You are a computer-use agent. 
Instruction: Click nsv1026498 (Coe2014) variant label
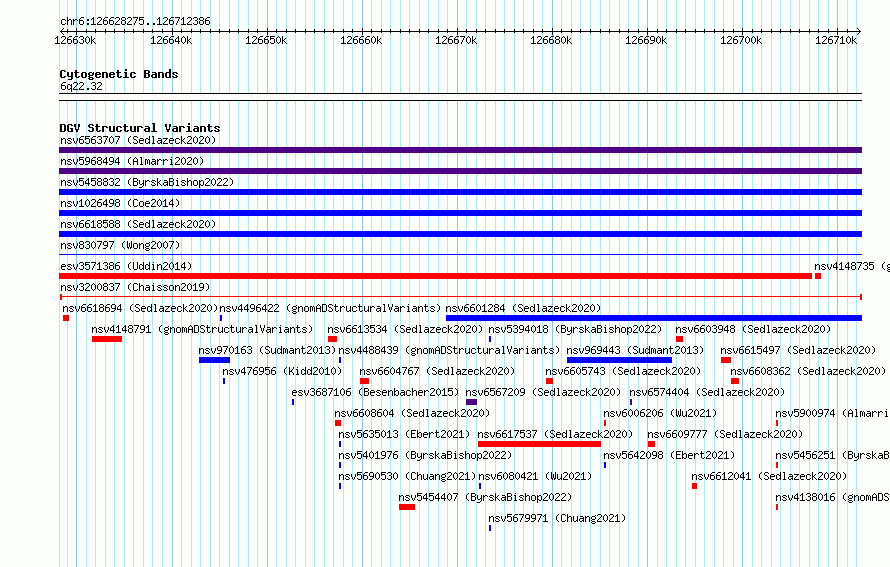click(120, 203)
